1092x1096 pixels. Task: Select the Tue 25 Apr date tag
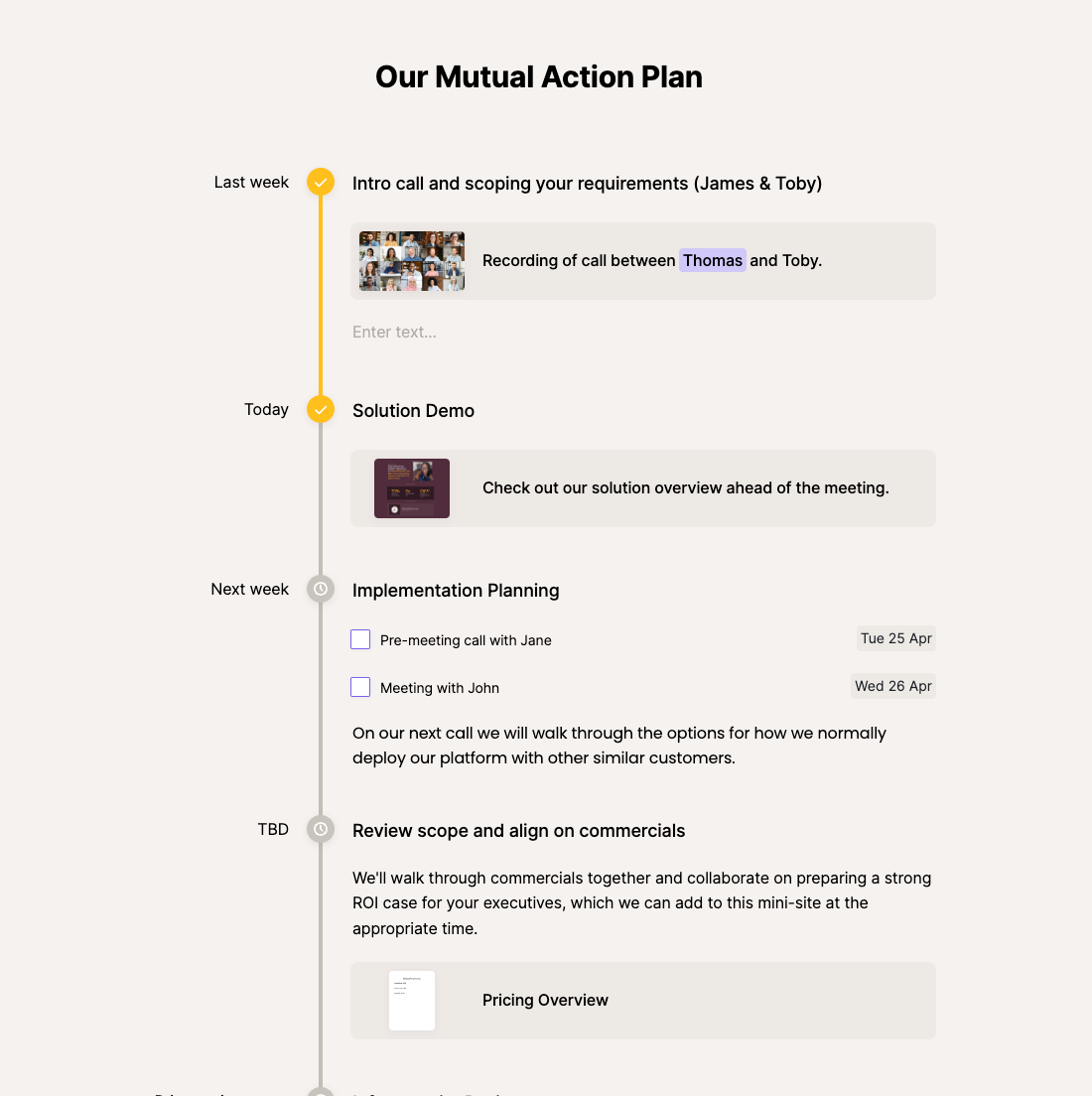(x=895, y=638)
